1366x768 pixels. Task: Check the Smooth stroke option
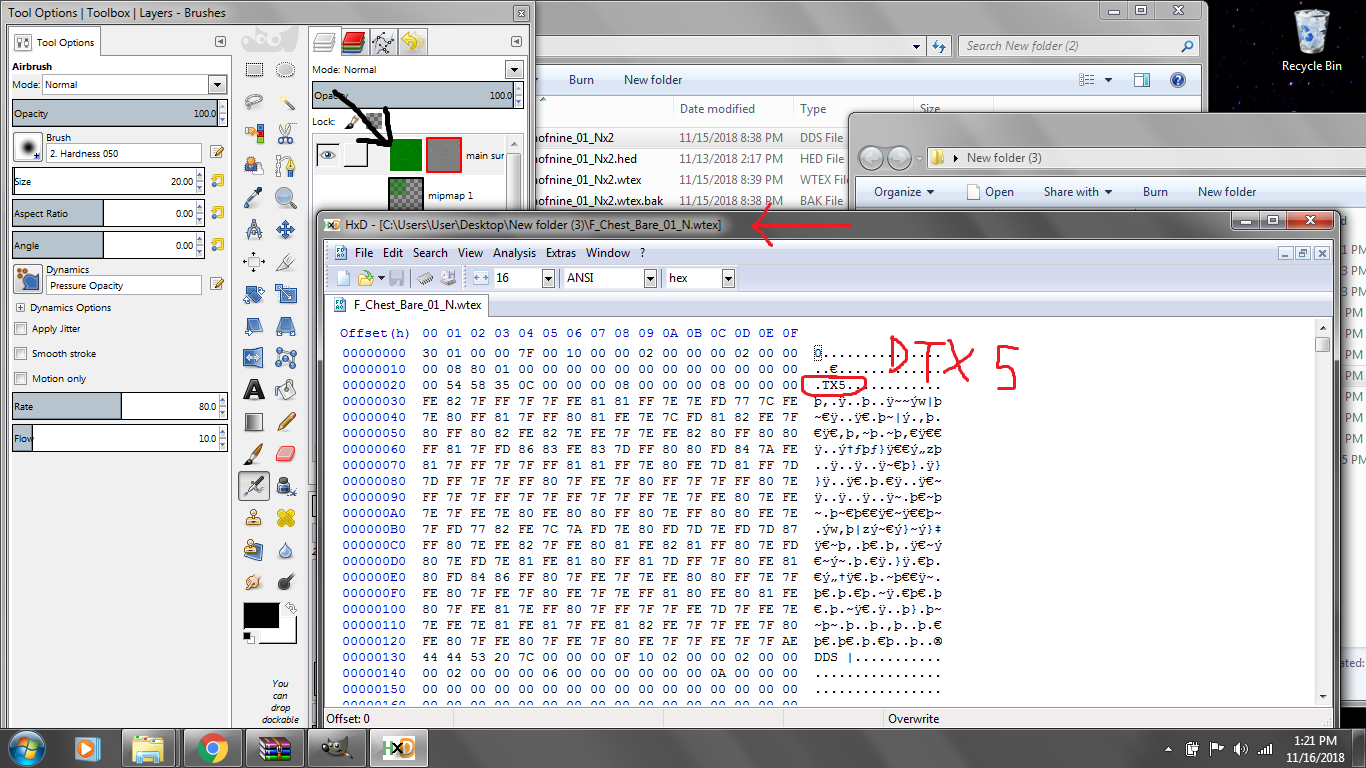21,354
